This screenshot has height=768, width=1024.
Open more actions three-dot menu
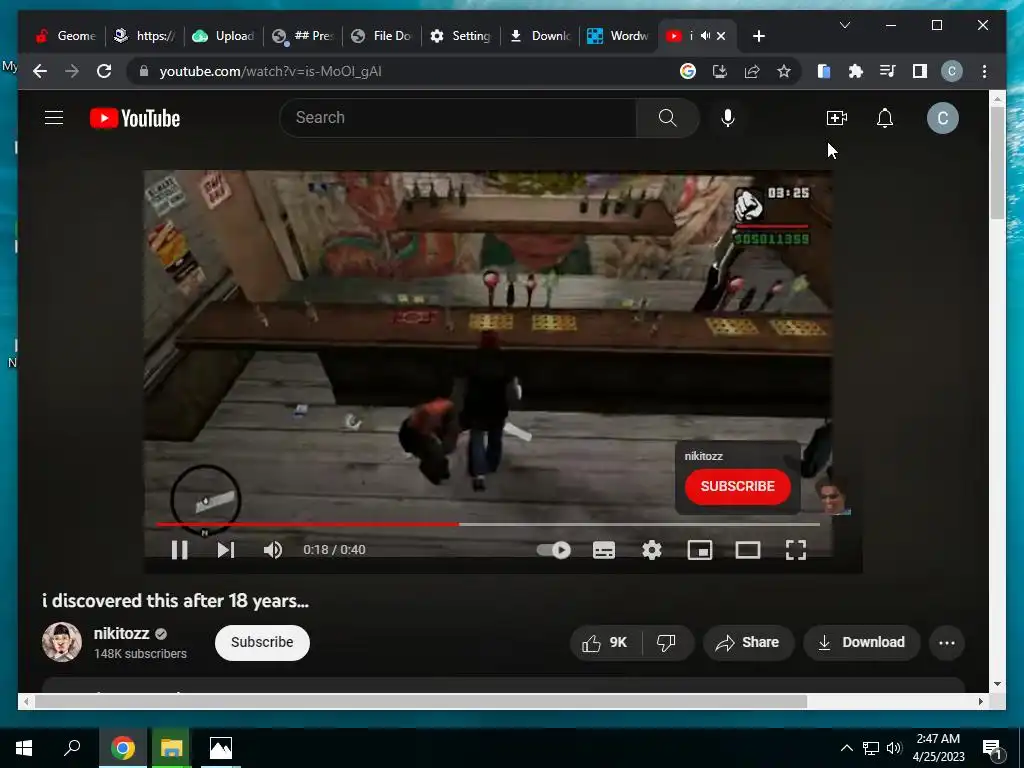tap(946, 643)
